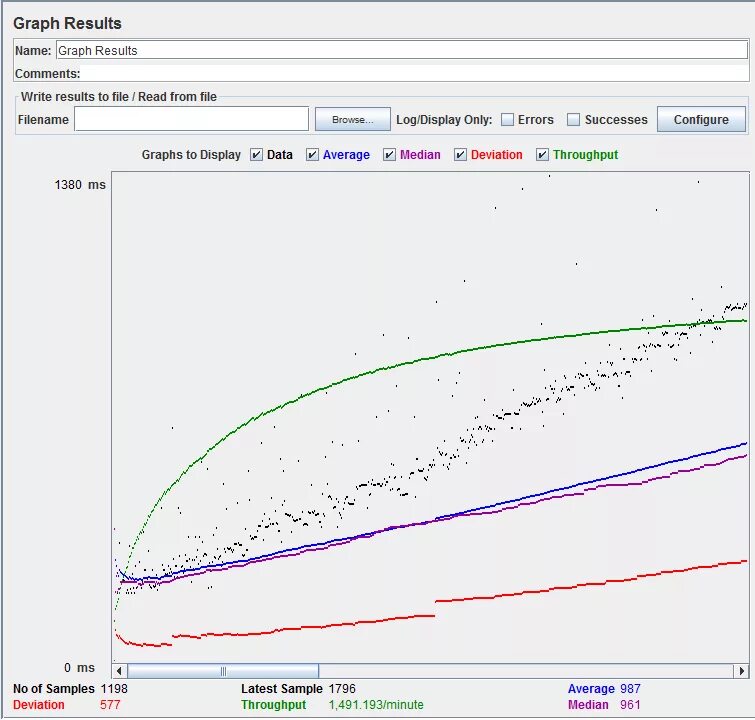Toggle the Data graph checkbox

(x=256, y=155)
